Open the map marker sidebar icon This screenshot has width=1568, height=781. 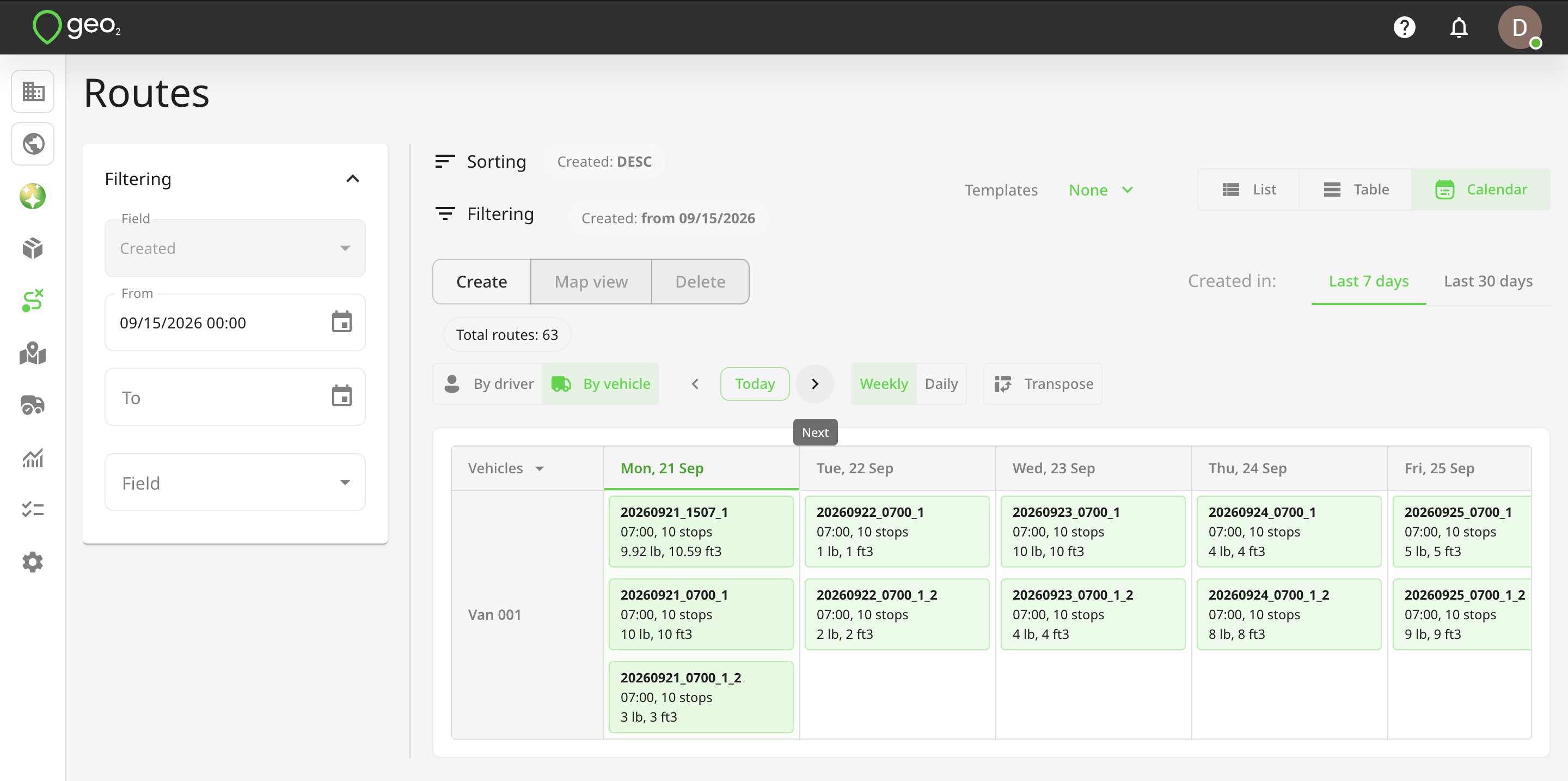33,353
